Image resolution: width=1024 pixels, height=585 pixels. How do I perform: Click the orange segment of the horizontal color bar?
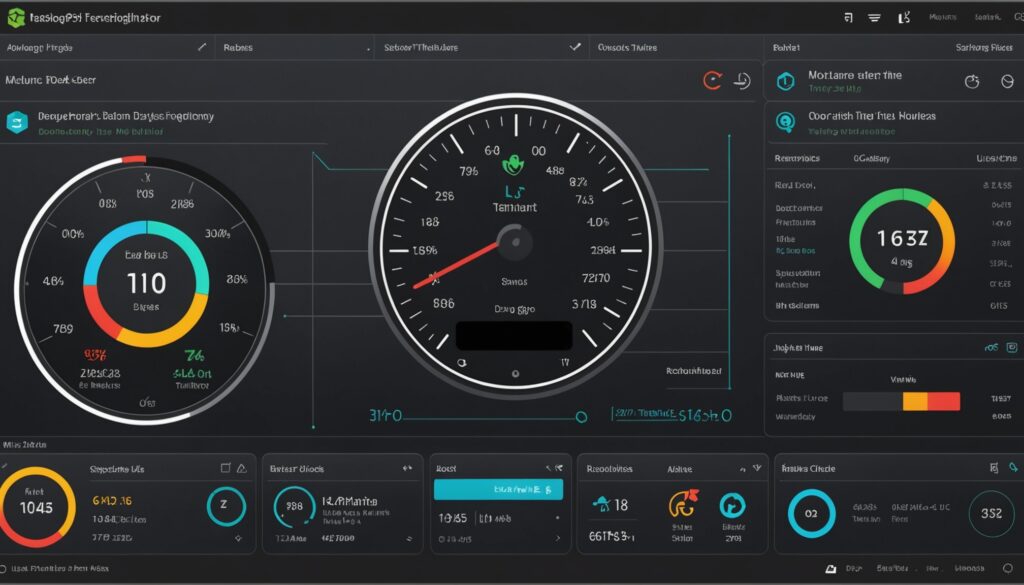click(x=916, y=401)
